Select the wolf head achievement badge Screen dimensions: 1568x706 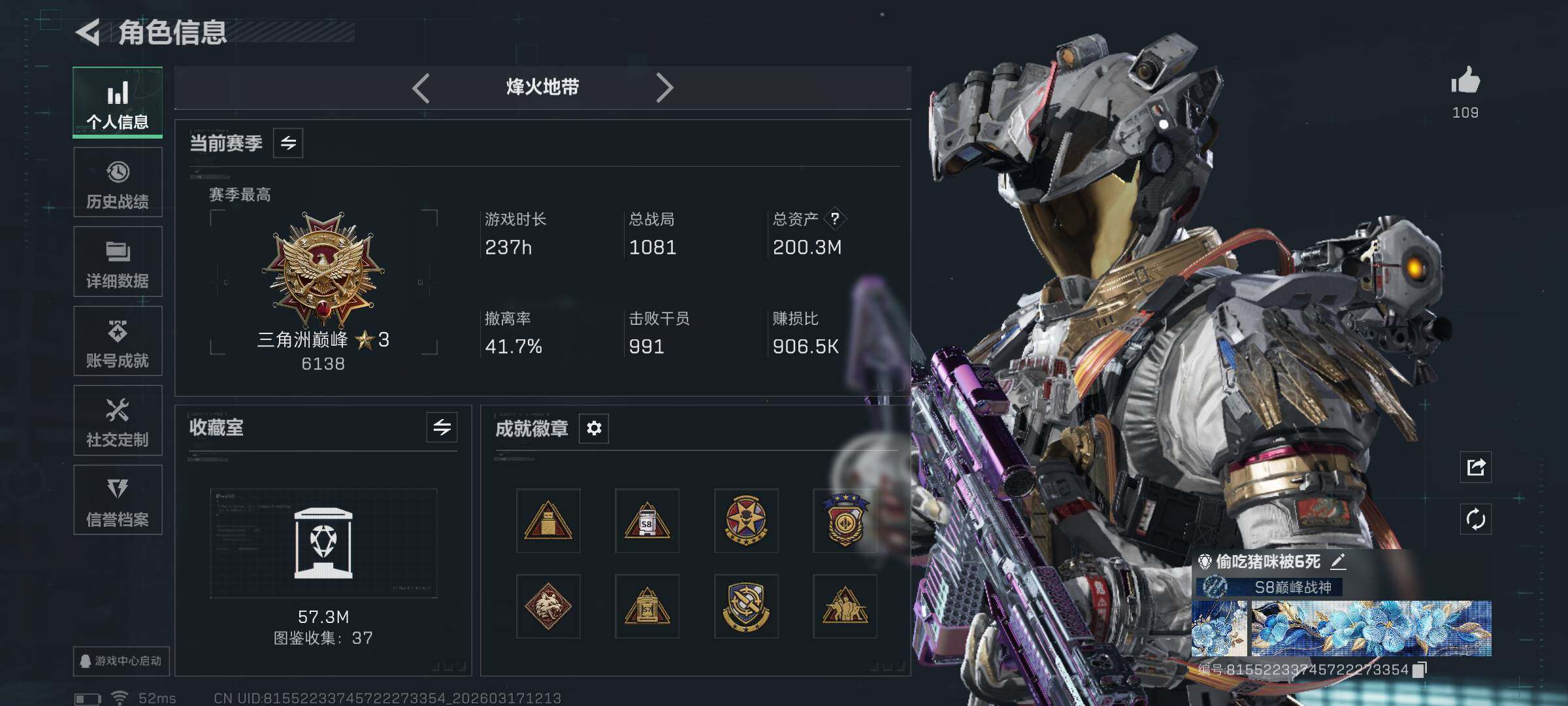tap(548, 606)
